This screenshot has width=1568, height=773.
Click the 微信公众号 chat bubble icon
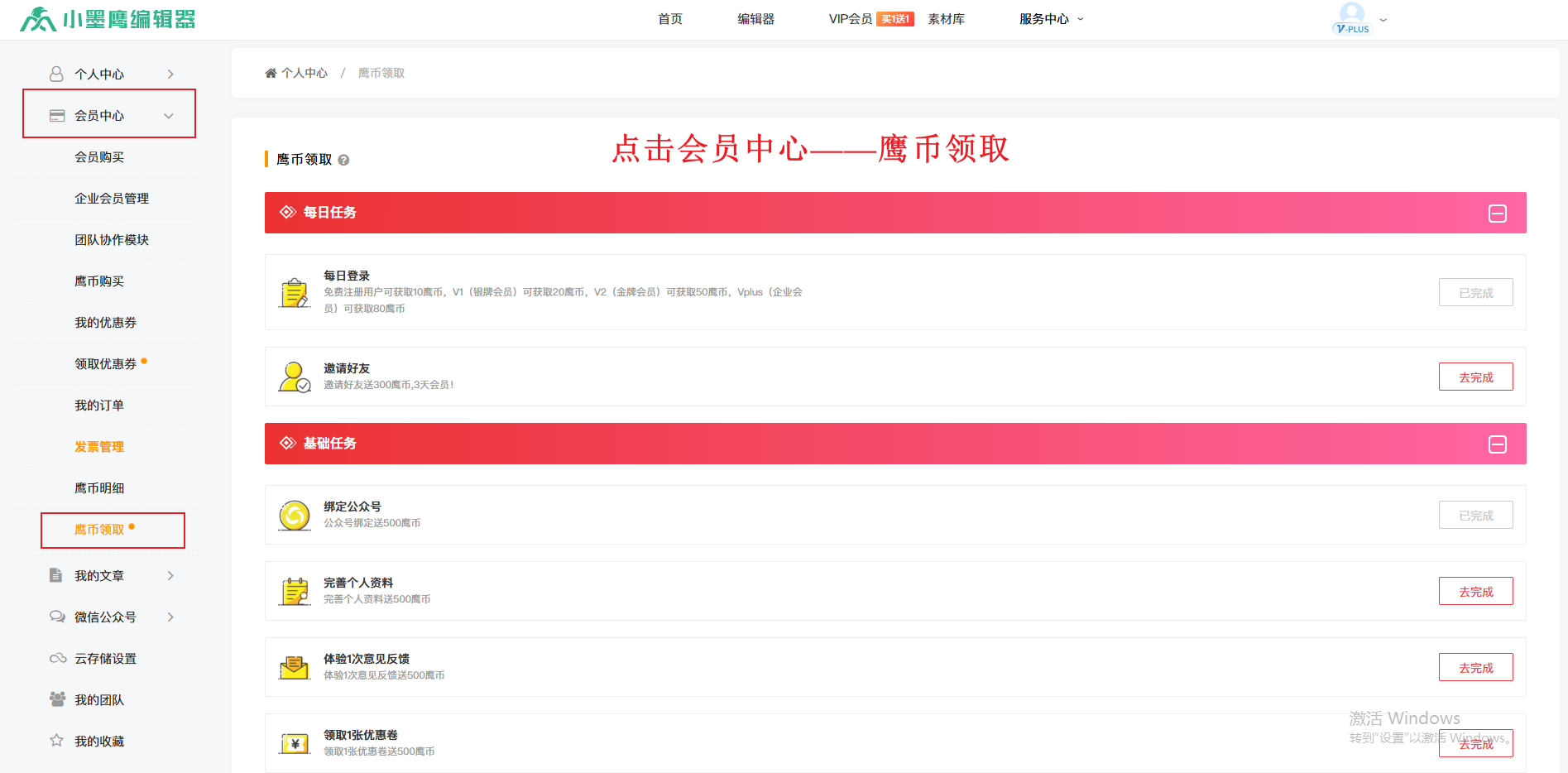pos(57,617)
